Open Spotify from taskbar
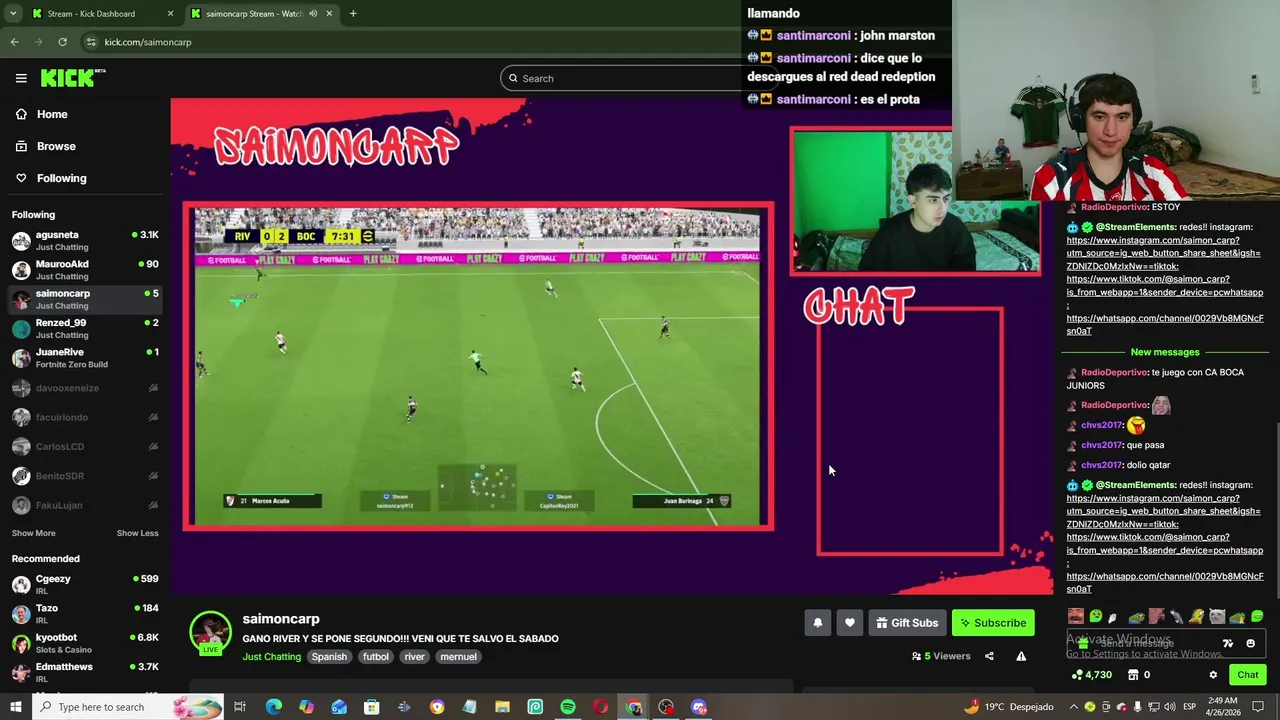This screenshot has width=1280, height=720. coord(568,707)
